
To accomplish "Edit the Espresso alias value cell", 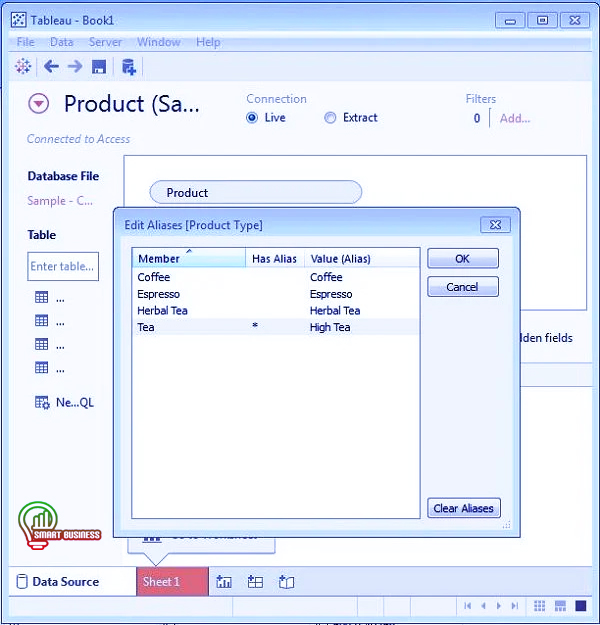I will (331, 294).
